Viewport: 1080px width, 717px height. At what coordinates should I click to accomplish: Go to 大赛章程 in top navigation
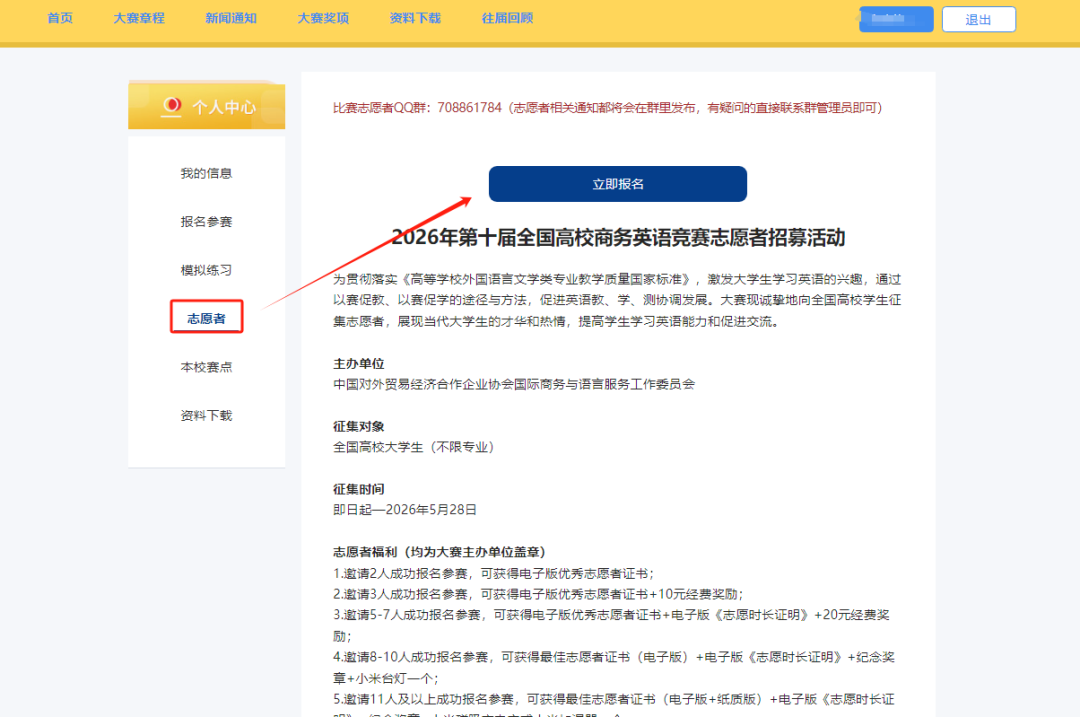coord(139,18)
